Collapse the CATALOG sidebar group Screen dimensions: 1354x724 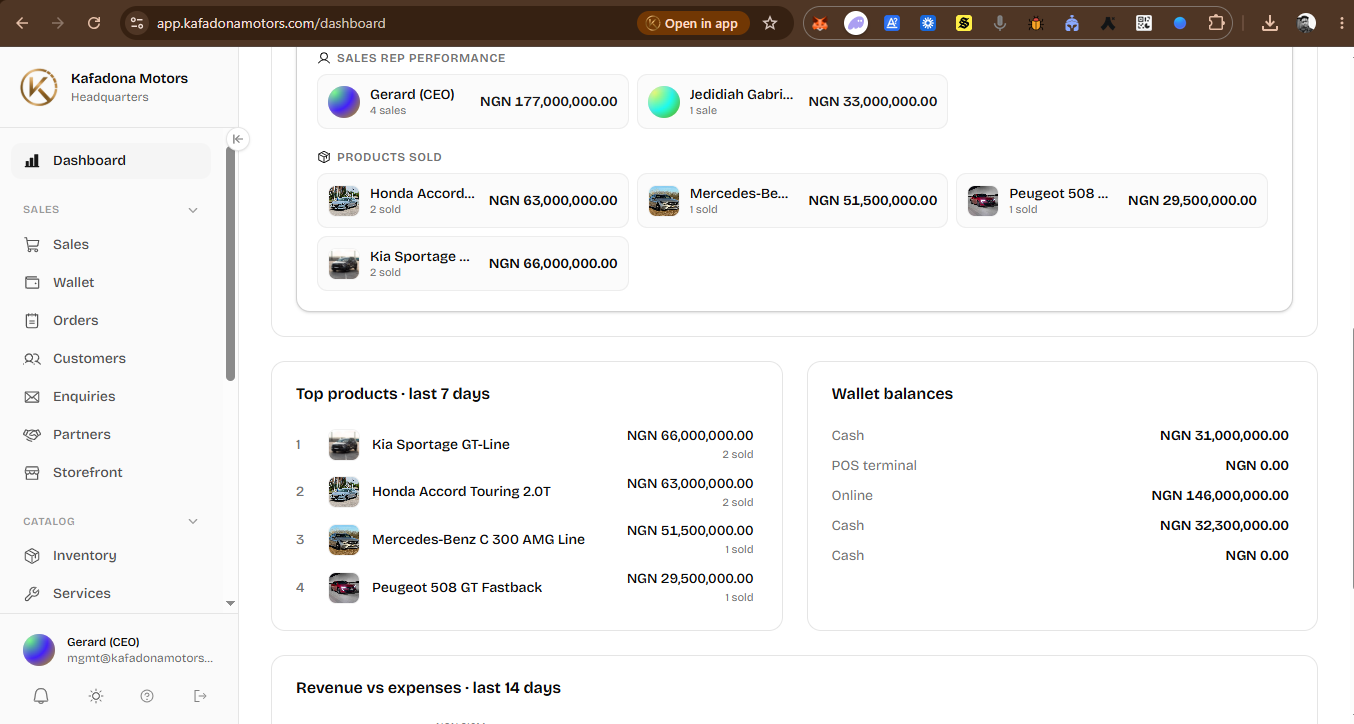(193, 521)
